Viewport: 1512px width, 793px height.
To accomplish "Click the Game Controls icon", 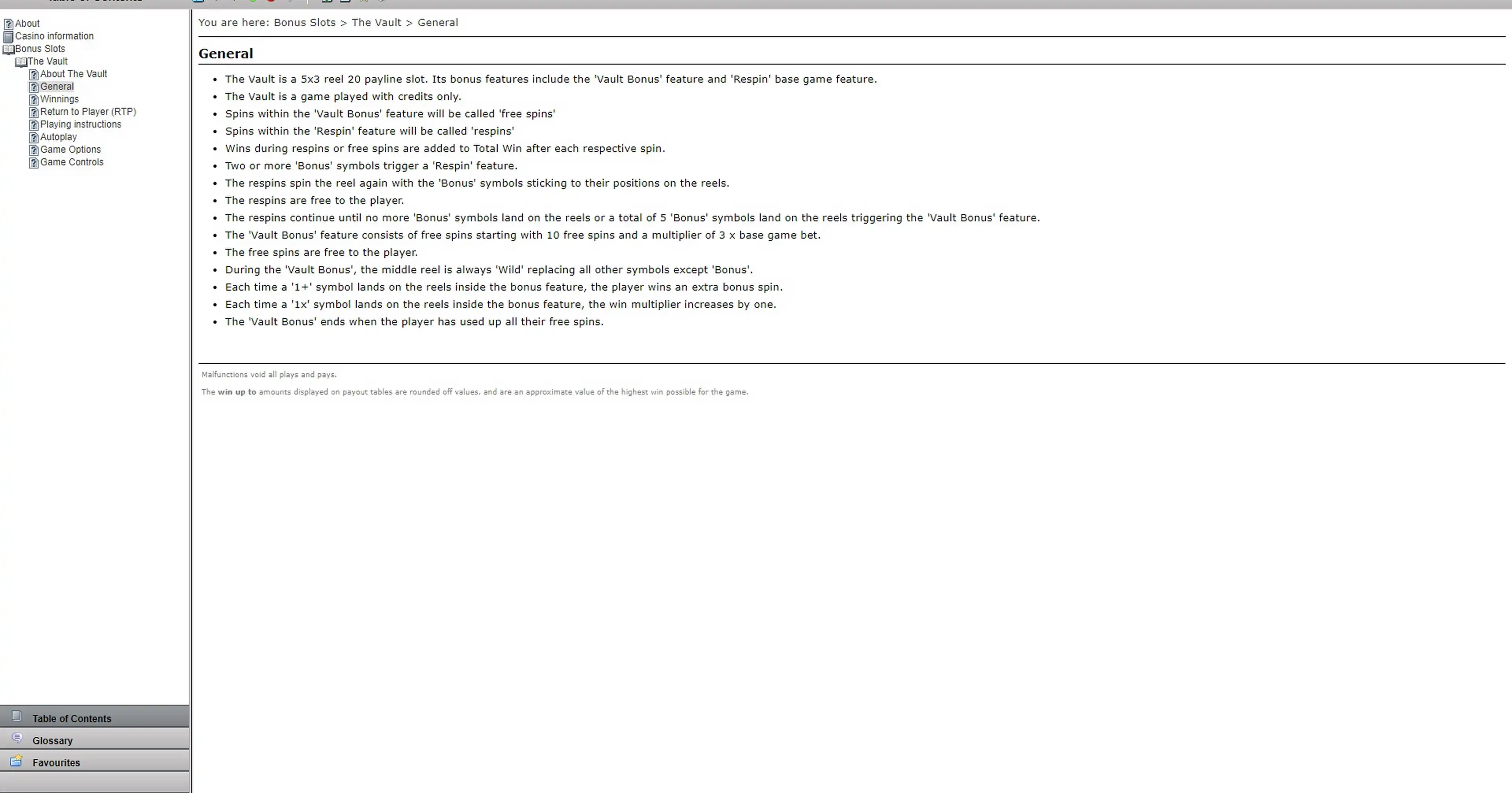I will point(34,162).
